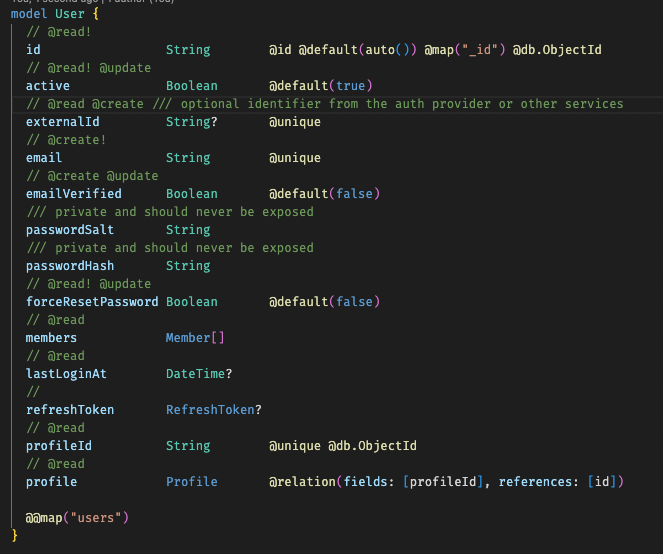Image resolution: width=663 pixels, height=554 pixels.
Task: Click the 'members' field name
Action: 51,338
